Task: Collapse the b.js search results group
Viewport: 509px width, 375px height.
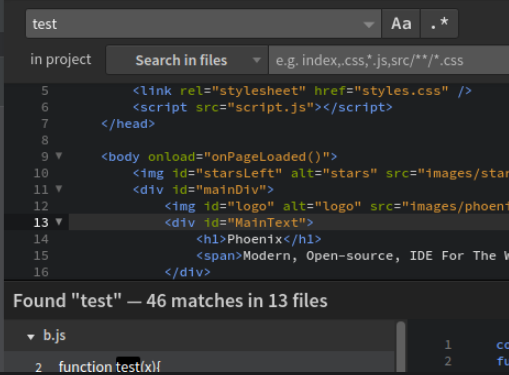Action: [x=31, y=337]
